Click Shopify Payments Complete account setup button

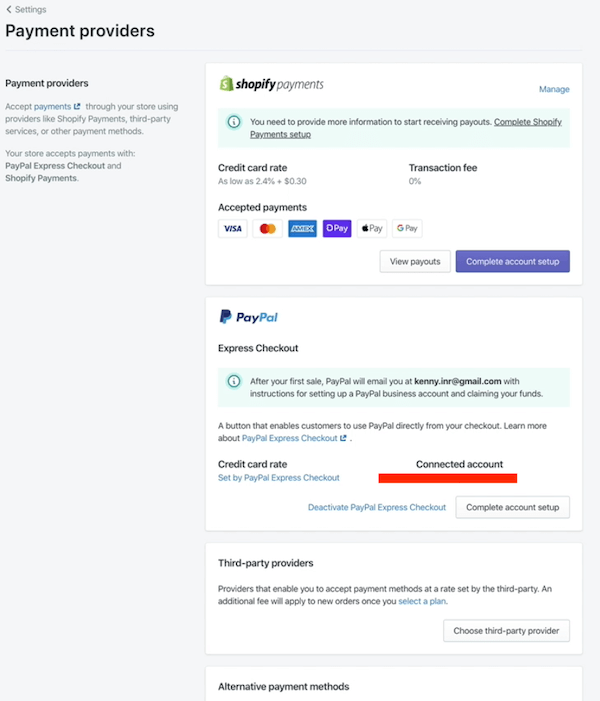tap(512, 261)
